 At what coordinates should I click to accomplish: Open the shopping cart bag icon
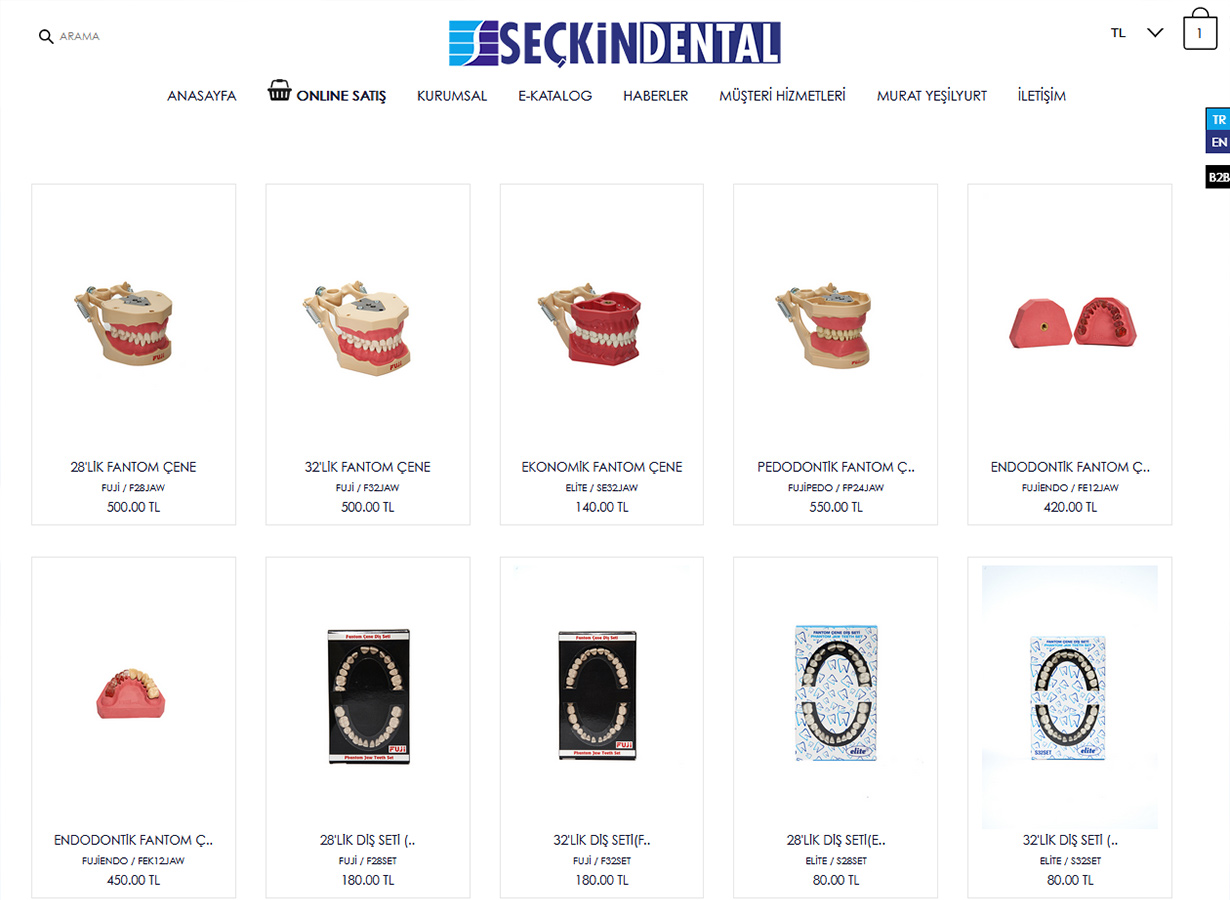point(1200,30)
